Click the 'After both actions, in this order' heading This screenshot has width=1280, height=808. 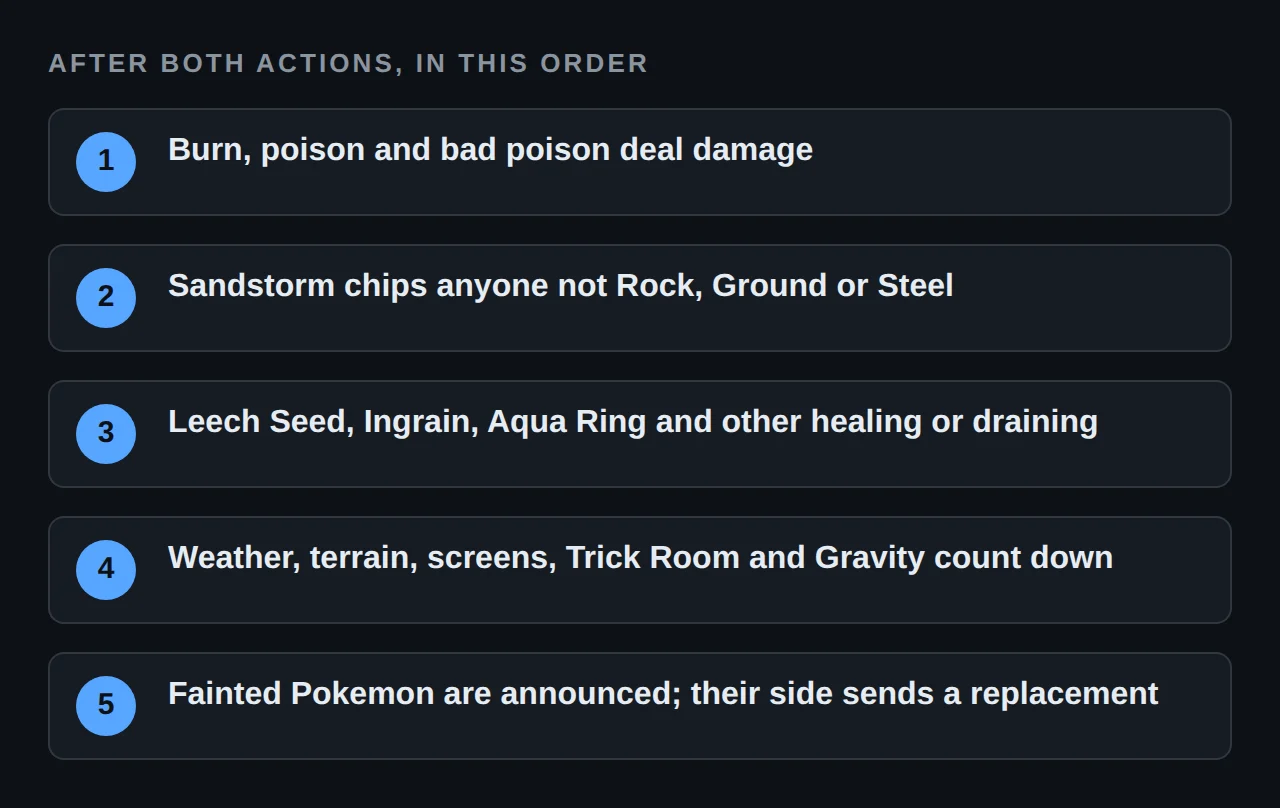(x=348, y=63)
